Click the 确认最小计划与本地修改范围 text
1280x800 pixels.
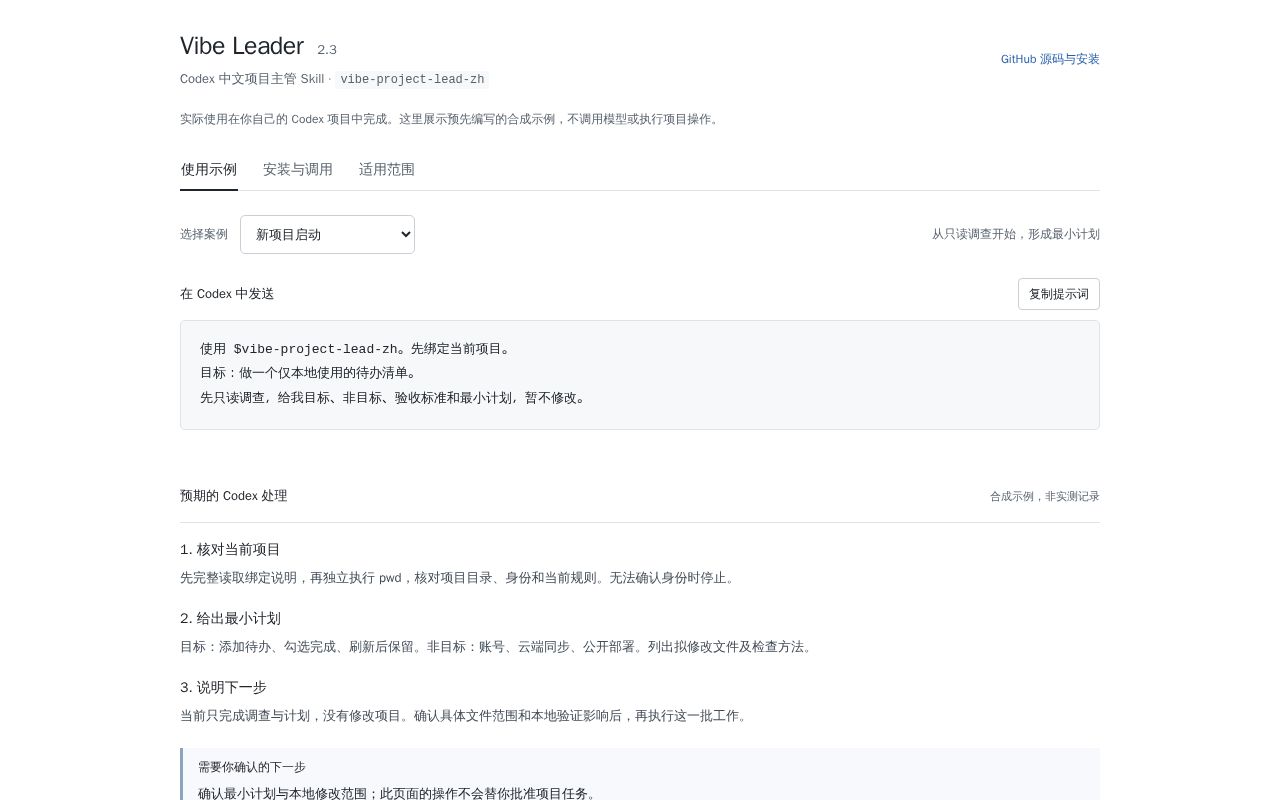click(399, 793)
